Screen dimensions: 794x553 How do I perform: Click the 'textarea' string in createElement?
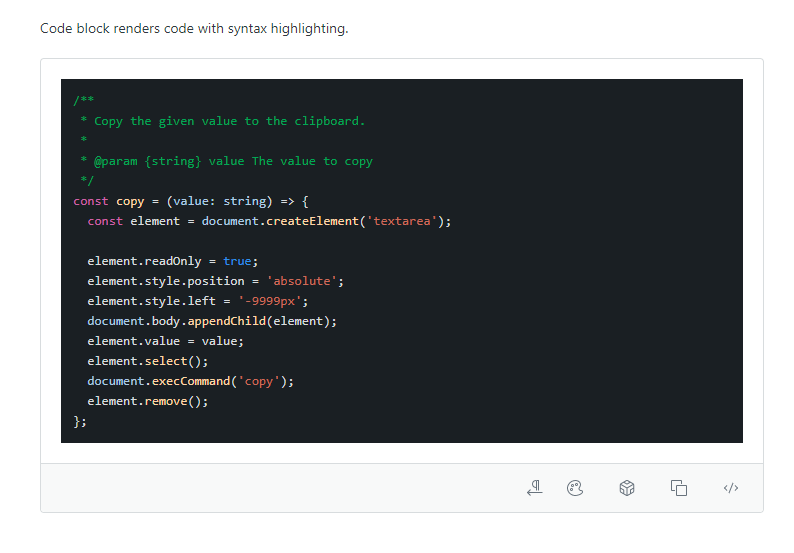404,221
